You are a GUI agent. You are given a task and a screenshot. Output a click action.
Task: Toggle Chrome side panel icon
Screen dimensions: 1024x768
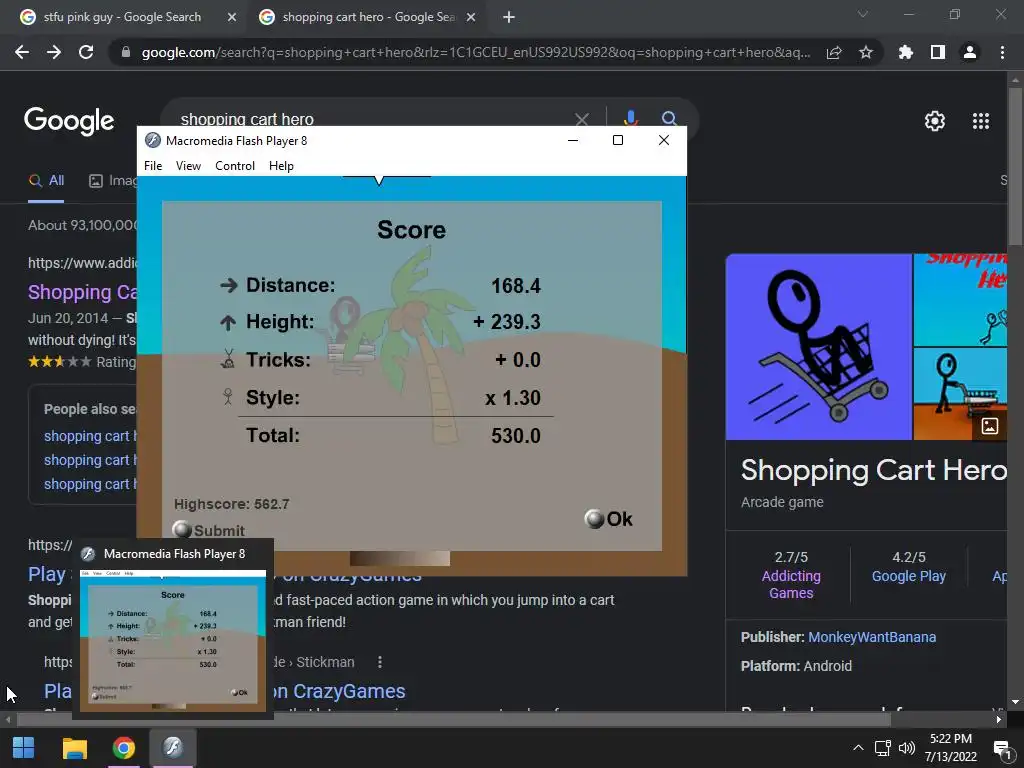tap(938, 52)
